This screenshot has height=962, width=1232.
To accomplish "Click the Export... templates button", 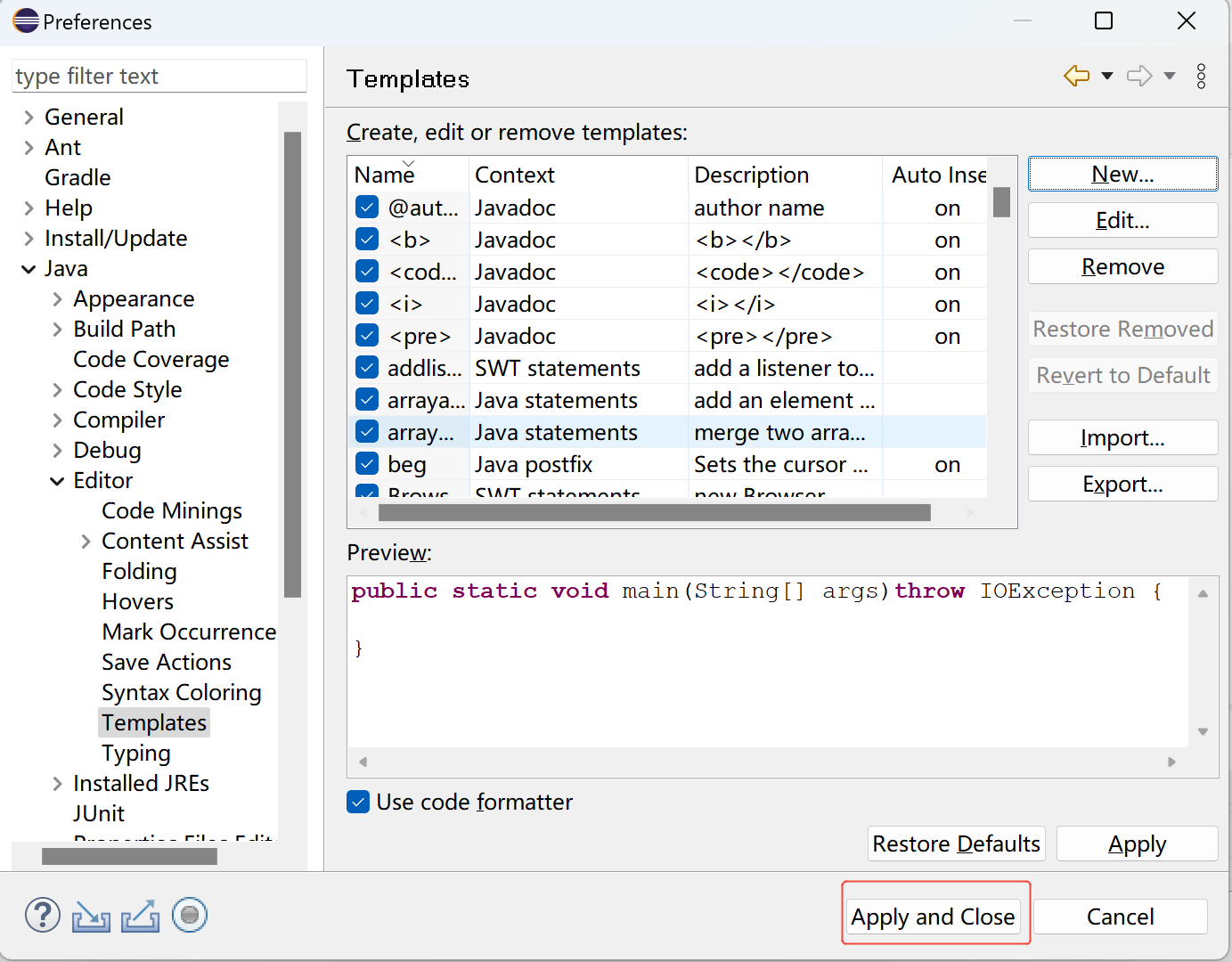I will [x=1122, y=484].
